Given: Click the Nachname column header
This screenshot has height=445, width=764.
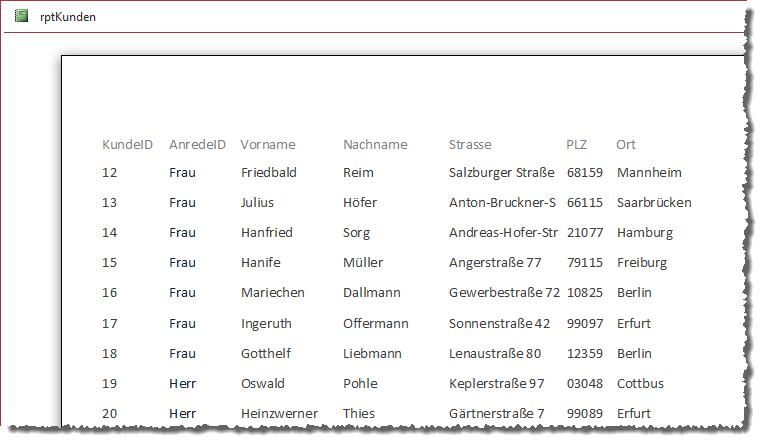Looking at the screenshot, I should [375, 145].
